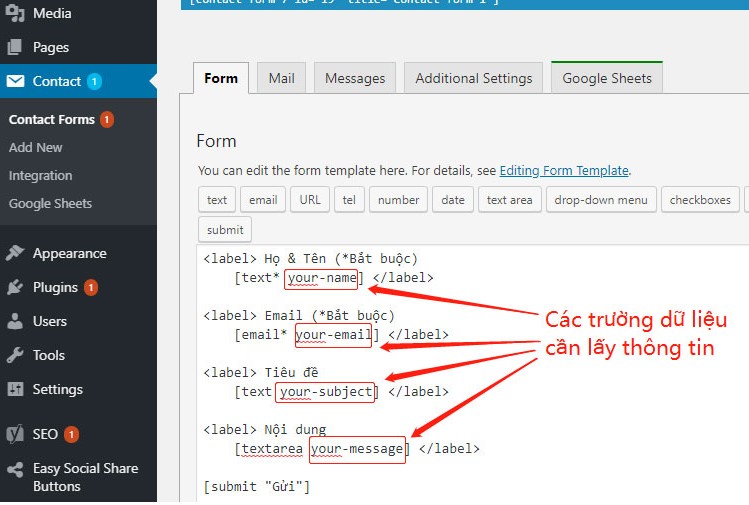Click Easy Social Share Buttons icon
This screenshot has height=505, width=749.
point(15,469)
